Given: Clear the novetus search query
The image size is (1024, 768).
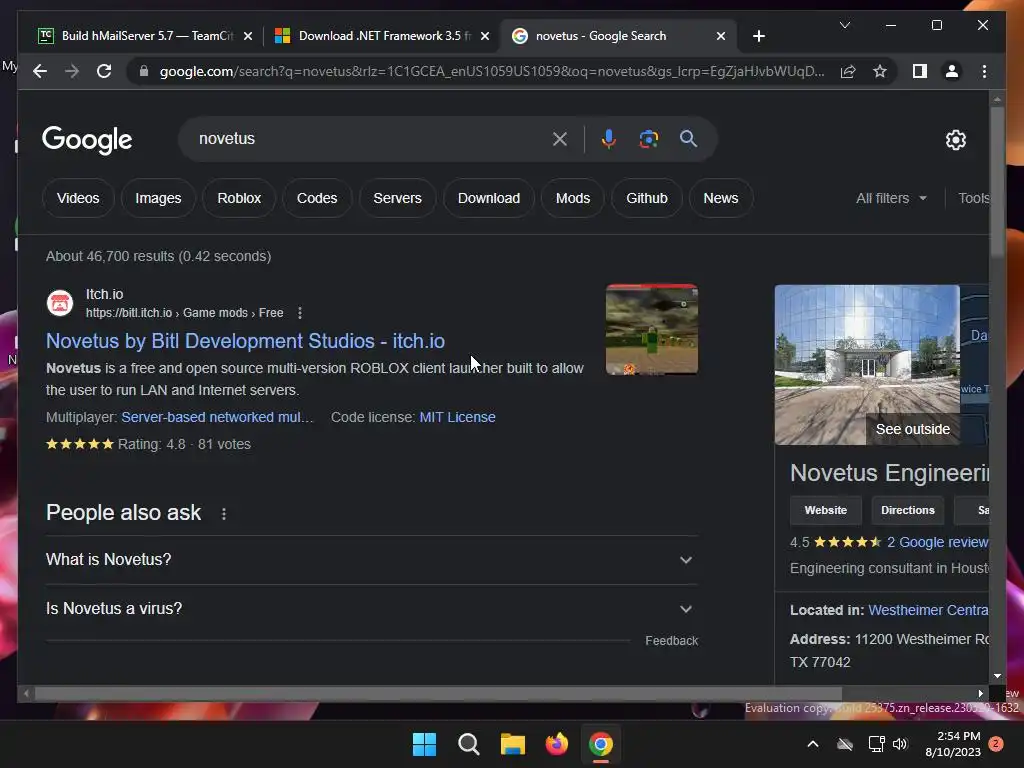Looking at the screenshot, I should pyautogui.click(x=560, y=138).
